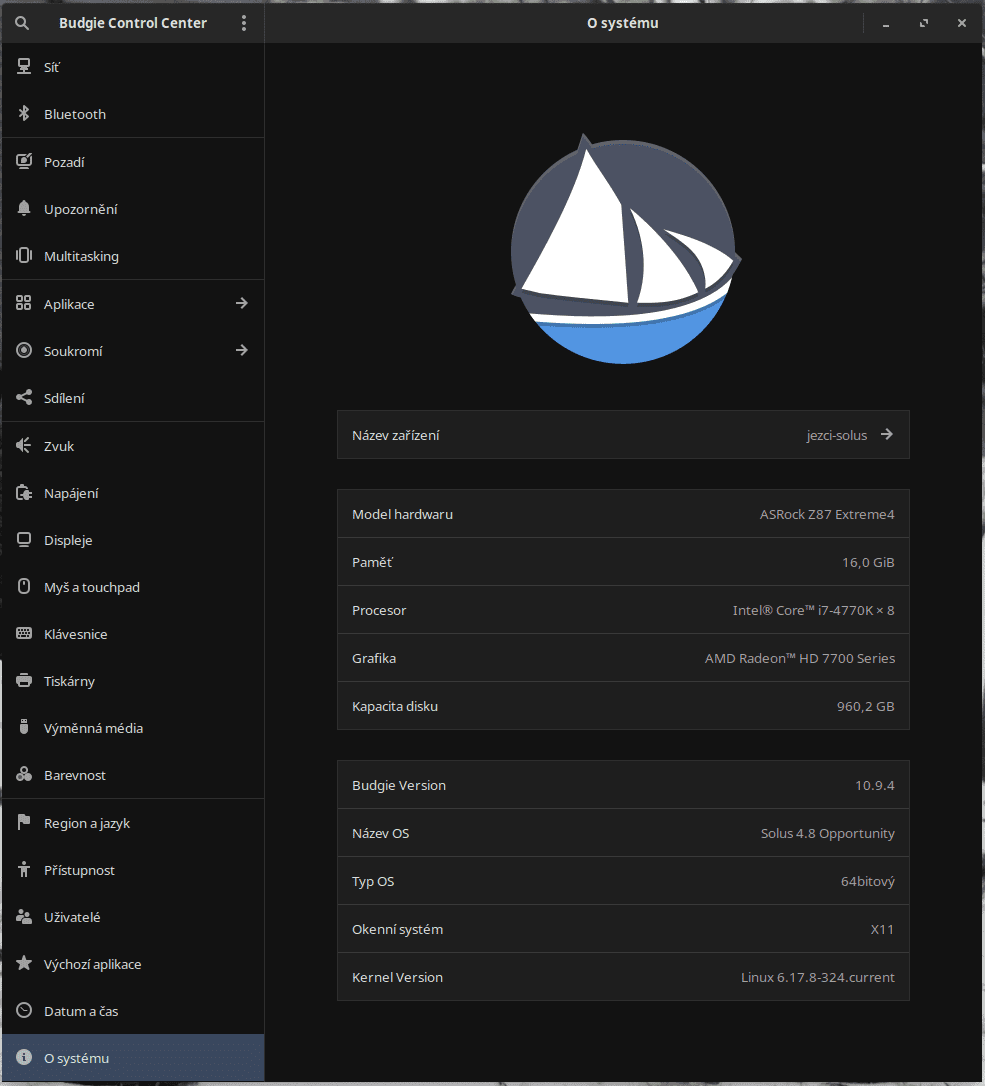Image resolution: width=985 pixels, height=1086 pixels.
Task: Minimize the Control Center window
Action: tap(886, 24)
